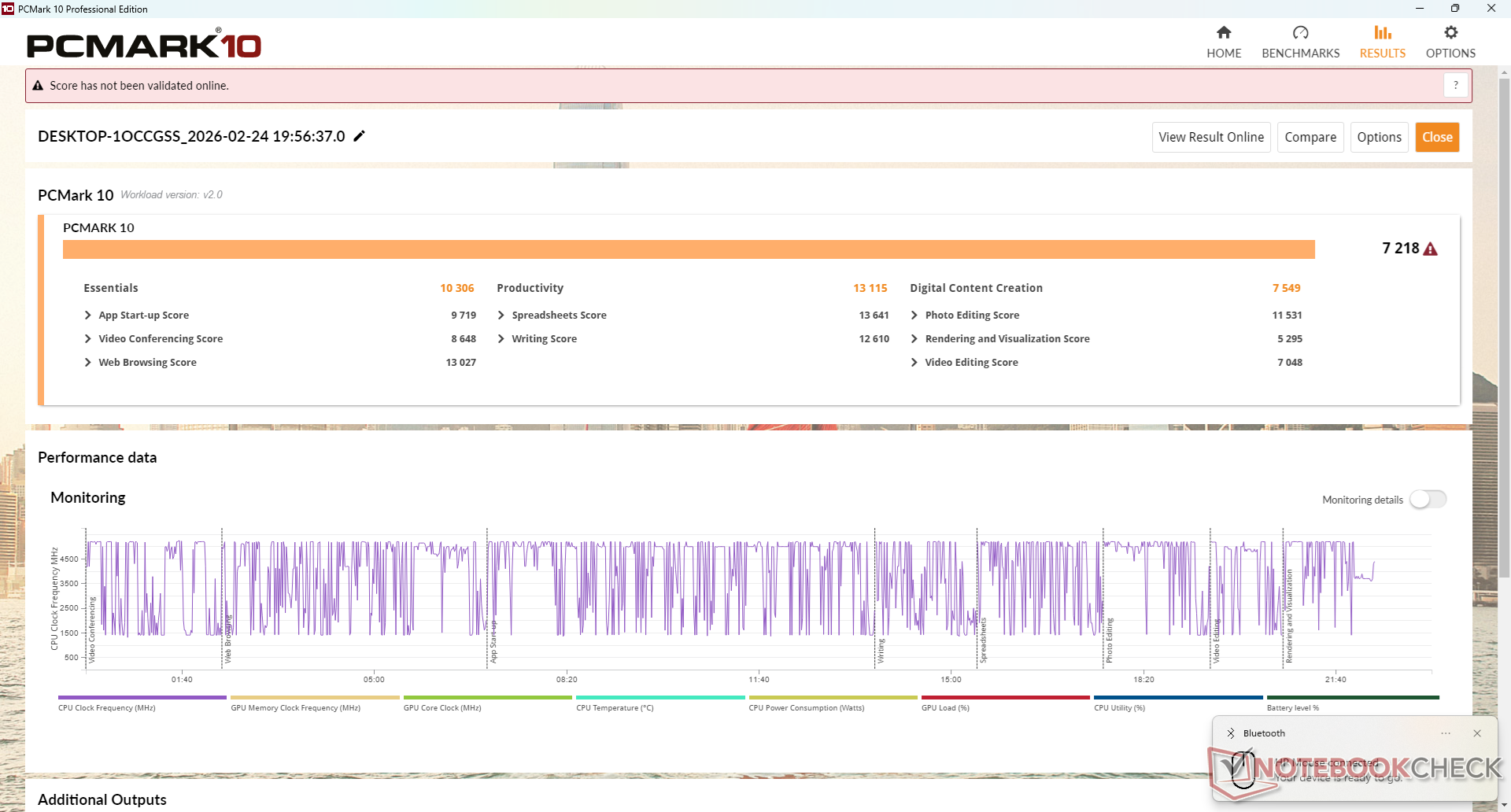Dismiss the Bluetooth notification with X
1511x812 pixels.
pyautogui.click(x=1477, y=733)
